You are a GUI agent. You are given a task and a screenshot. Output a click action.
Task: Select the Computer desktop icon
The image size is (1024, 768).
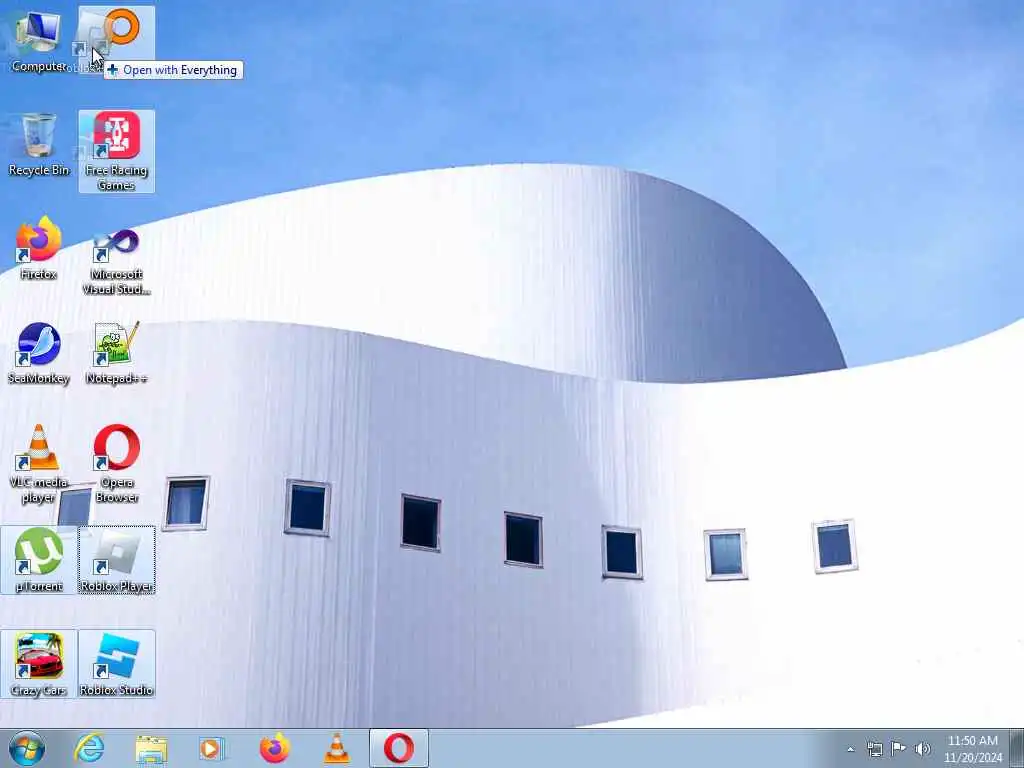click(x=39, y=40)
